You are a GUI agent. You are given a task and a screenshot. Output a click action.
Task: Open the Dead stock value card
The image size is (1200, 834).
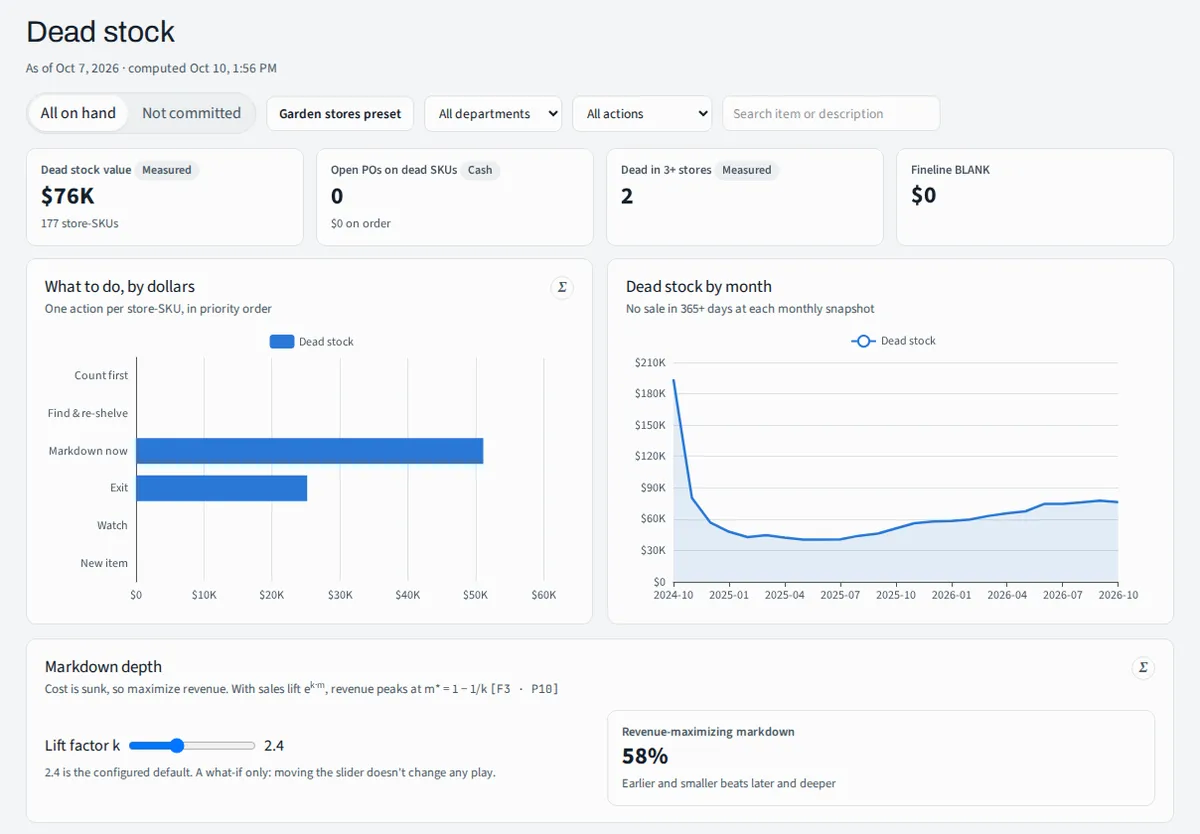[x=165, y=197]
